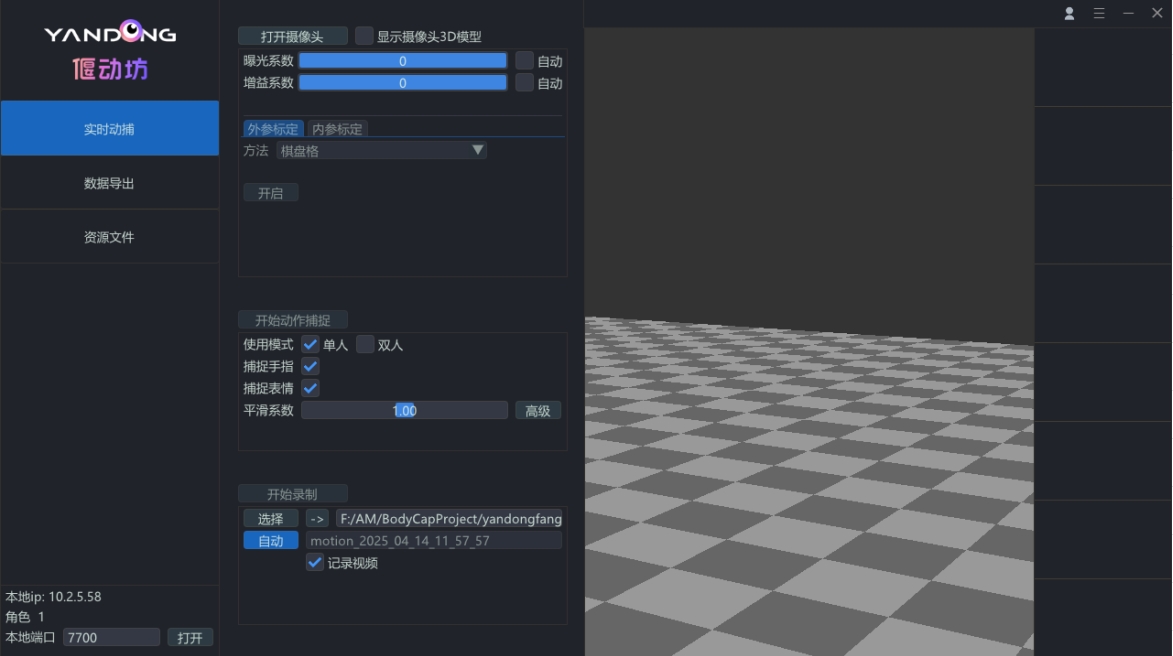Uncheck the 捕捉手指 checkbox
The image size is (1173, 656).
[x=311, y=366]
